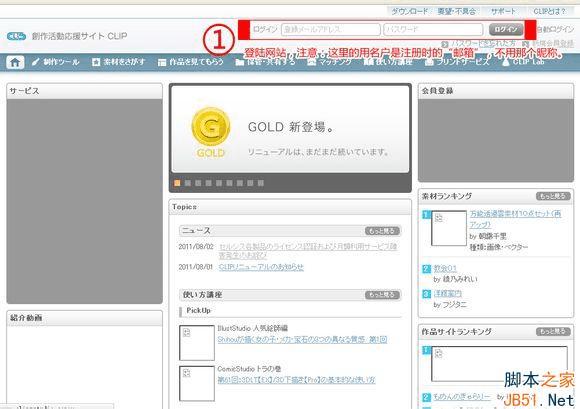Open the 万能流通雲素材10点セット link
This screenshot has height=409, width=580.
coord(515,219)
